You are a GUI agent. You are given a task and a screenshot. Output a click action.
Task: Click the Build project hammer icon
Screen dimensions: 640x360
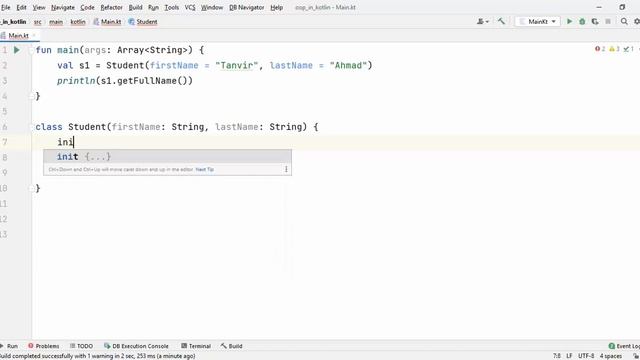[501, 22]
